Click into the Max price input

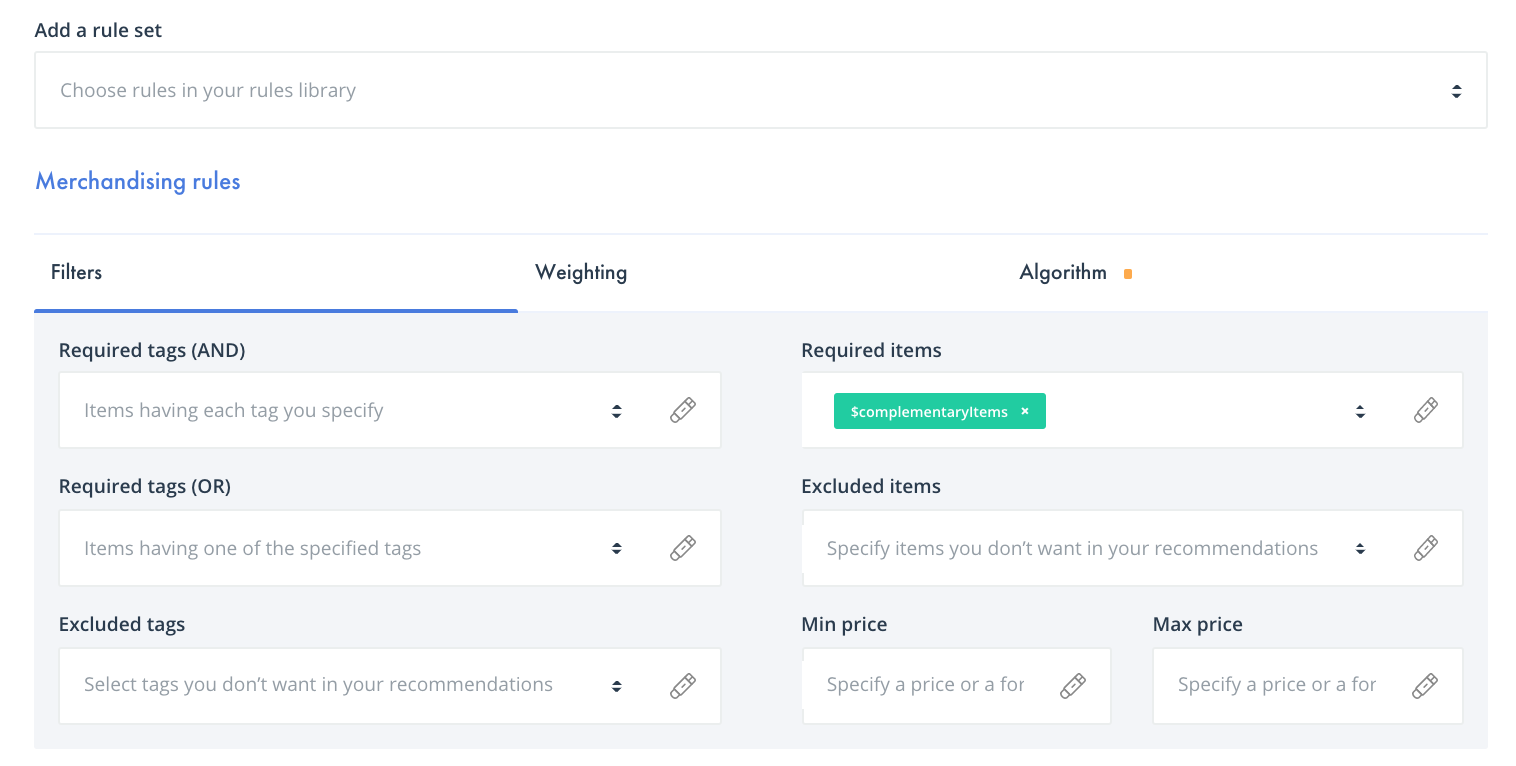coord(1277,685)
